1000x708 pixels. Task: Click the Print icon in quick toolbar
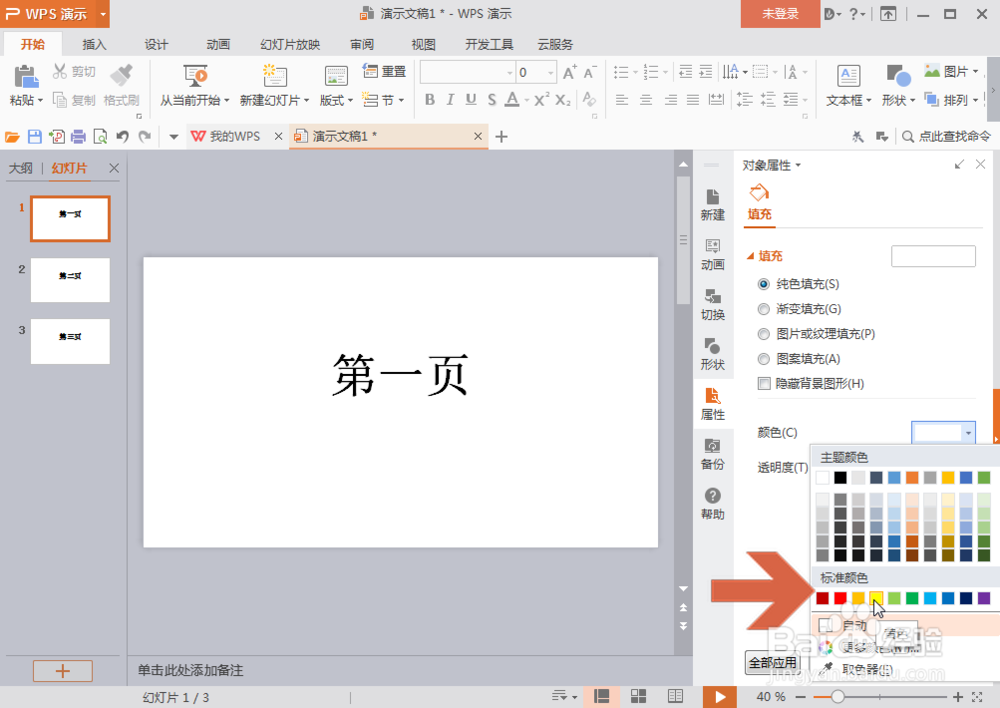[x=78, y=136]
